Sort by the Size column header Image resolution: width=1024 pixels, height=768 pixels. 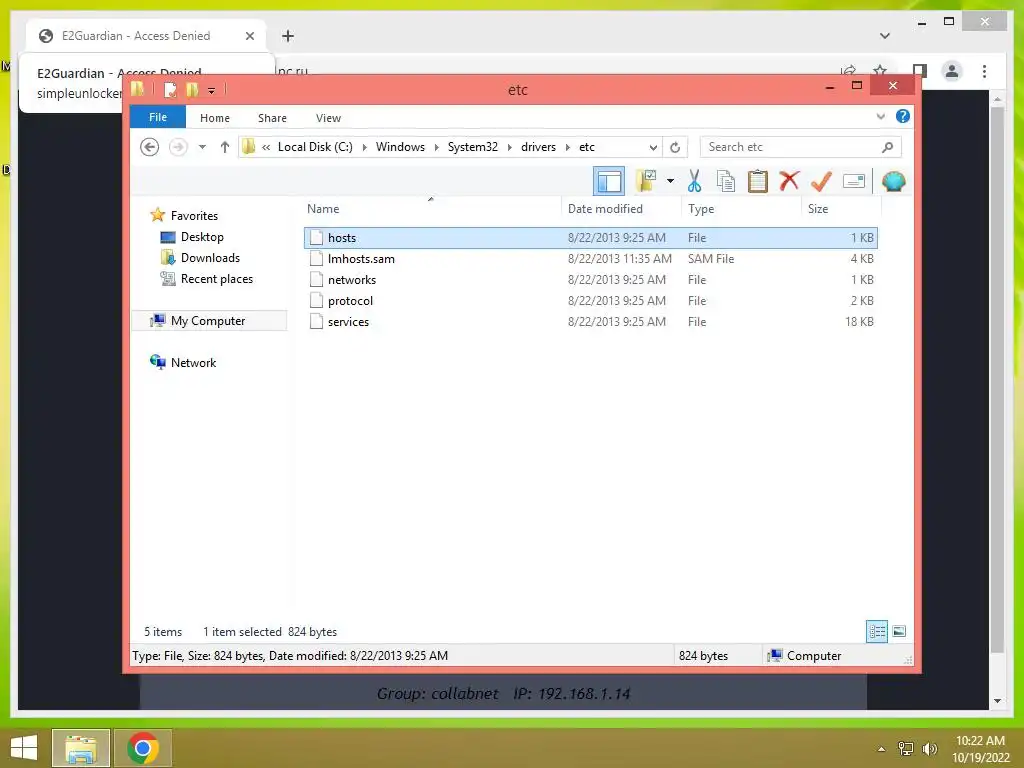tap(818, 209)
